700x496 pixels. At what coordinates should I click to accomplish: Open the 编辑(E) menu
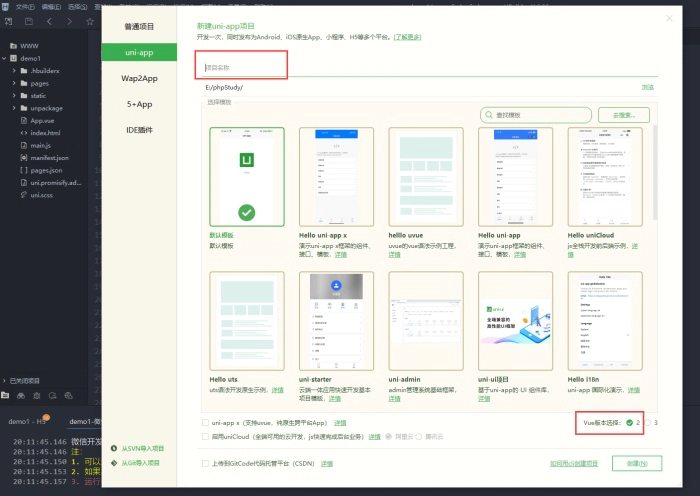point(51,7)
